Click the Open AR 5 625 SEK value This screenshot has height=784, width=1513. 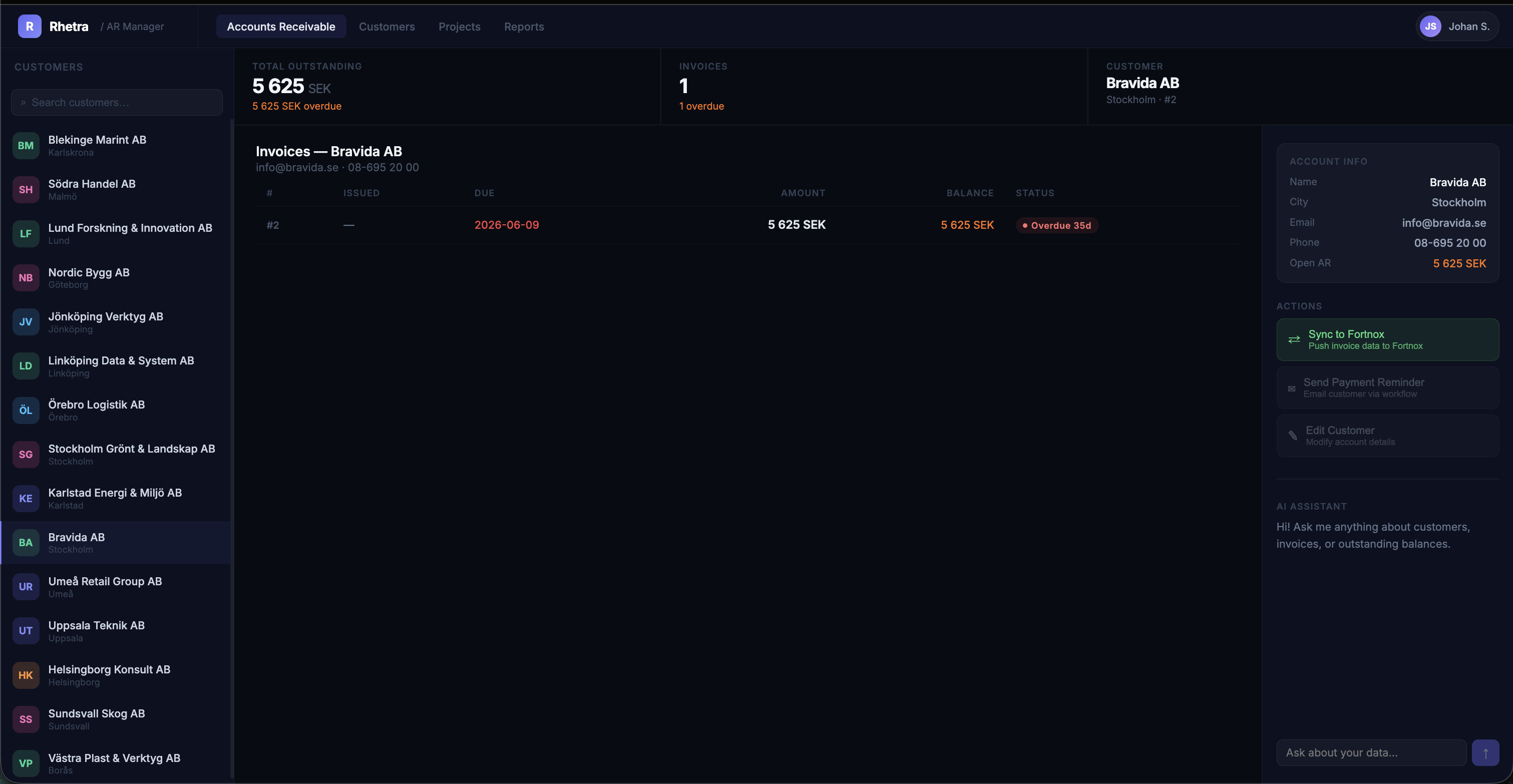(x=1459, y=264)
